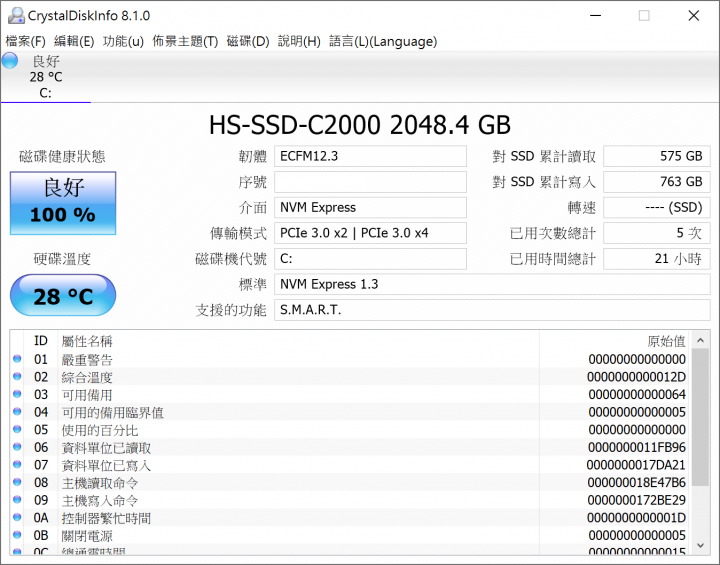Click the status dot for row 0B
Screen dimensions: 720x565
tap(17, 535)
